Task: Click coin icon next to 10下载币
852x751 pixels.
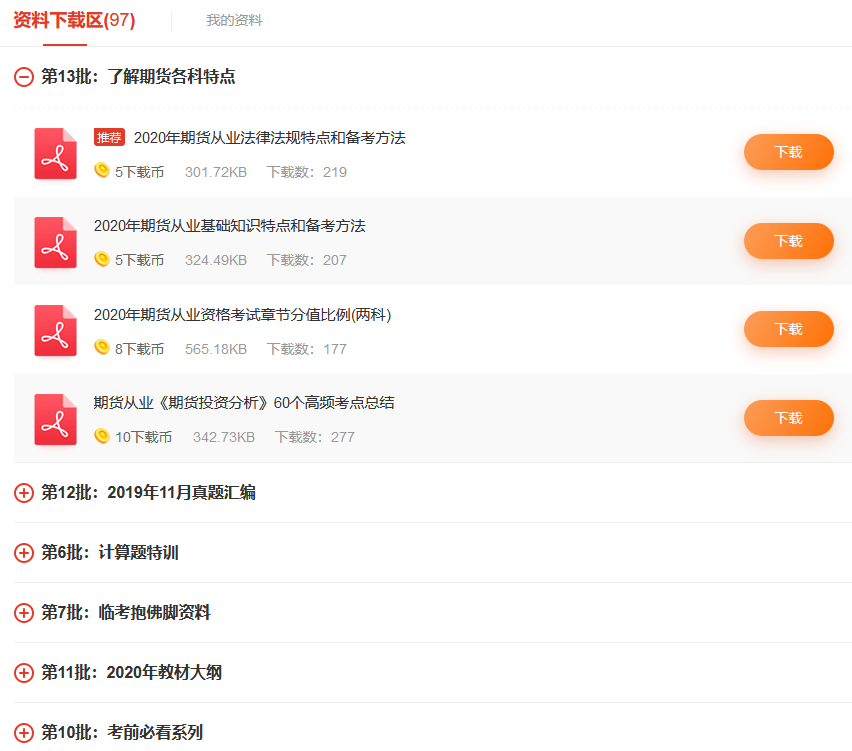Action: click(x=101, y=436)
